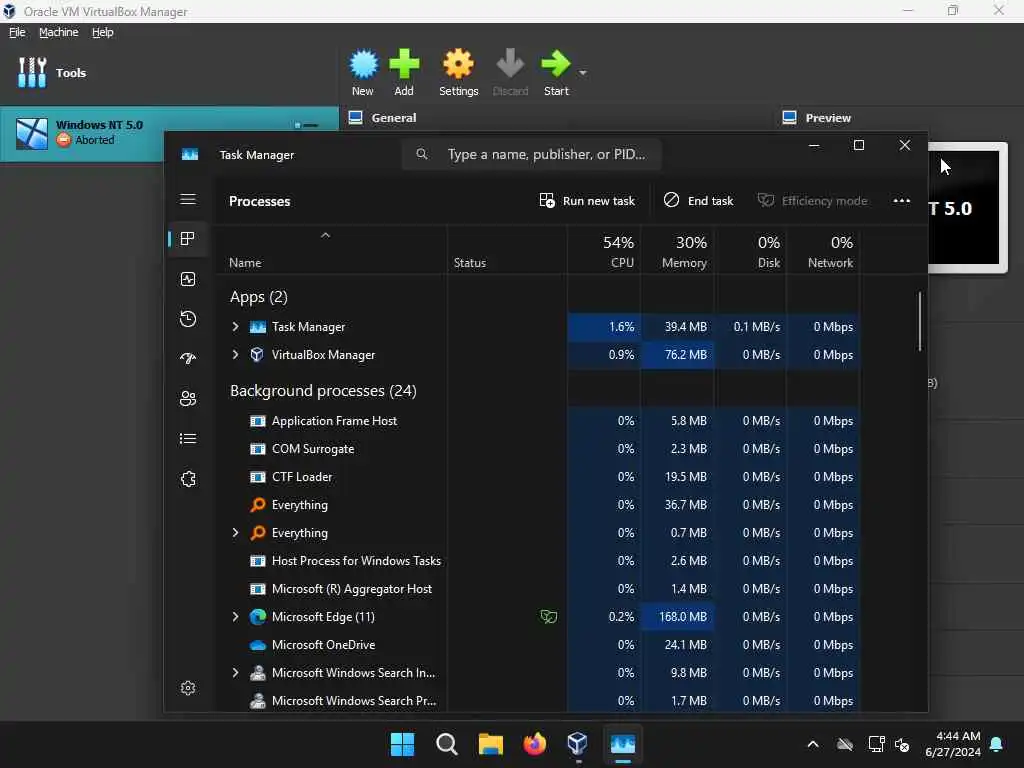Viewport: 1024px width, 768px height.
Task: Open notification bell in system tray
Action: tap(997, 744)
